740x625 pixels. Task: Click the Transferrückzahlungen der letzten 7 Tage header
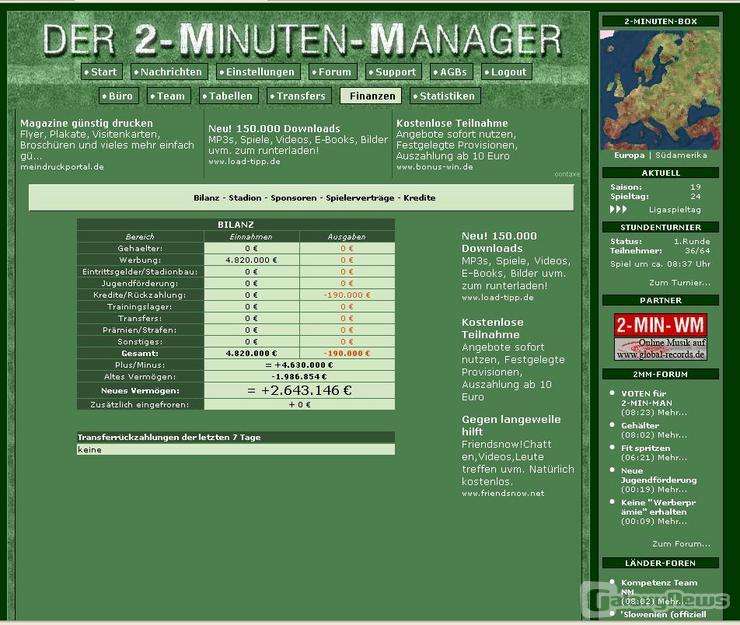coord(235,437)
